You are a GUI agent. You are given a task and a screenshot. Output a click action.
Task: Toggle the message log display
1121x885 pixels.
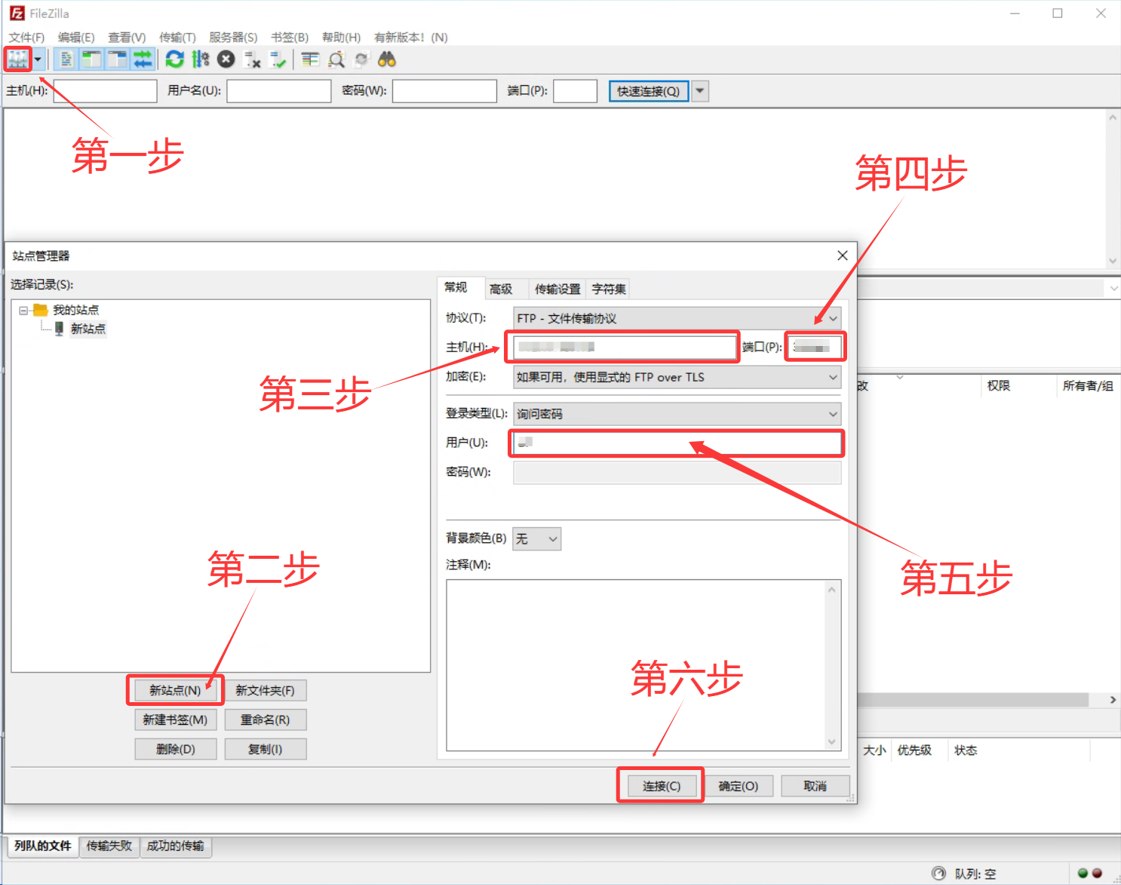coord(66,59)
